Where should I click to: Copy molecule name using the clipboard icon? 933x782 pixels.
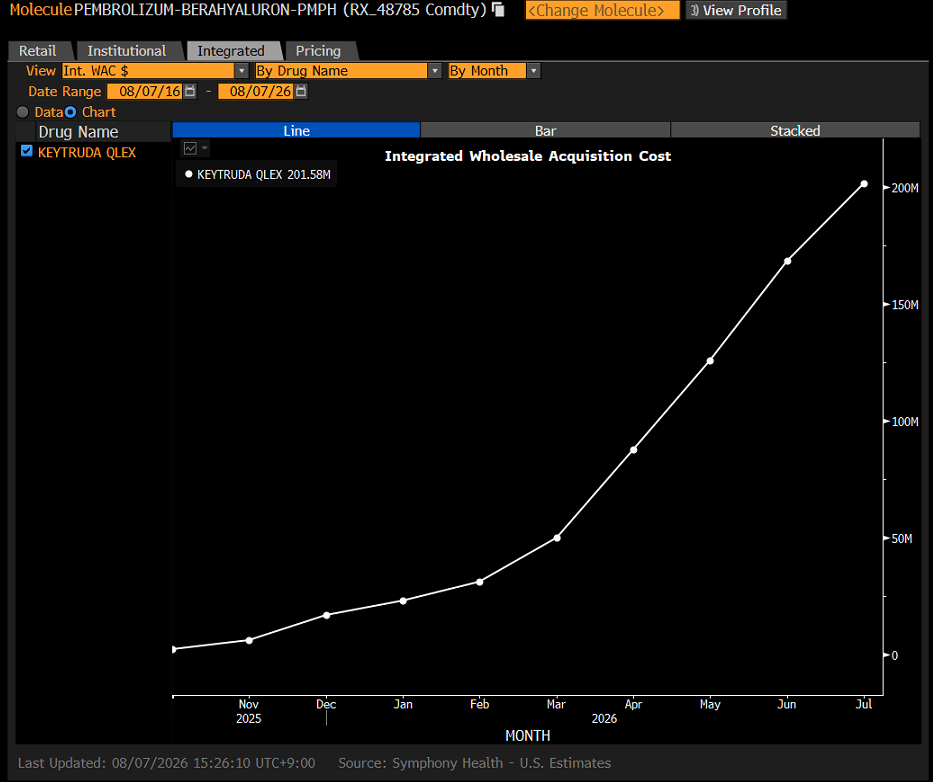[498, 10]
